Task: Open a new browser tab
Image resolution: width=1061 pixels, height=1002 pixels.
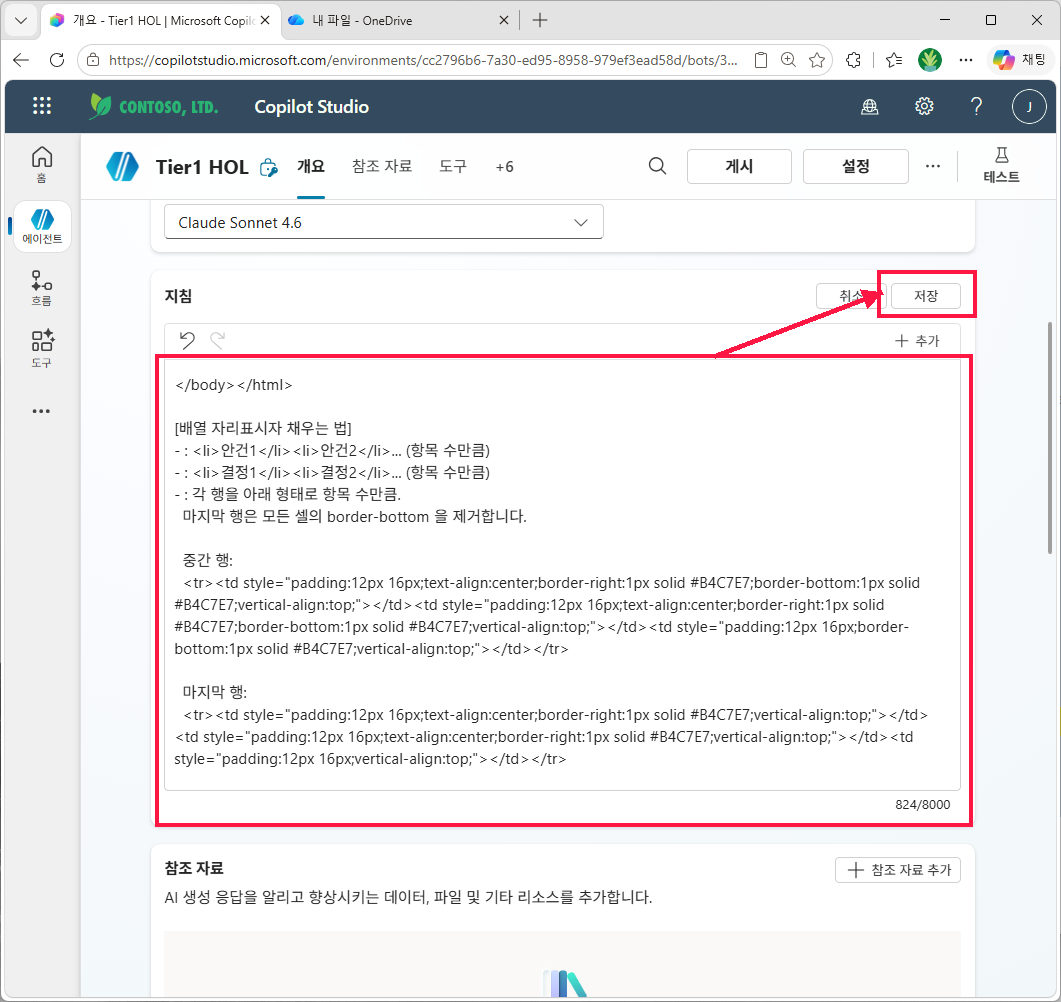Action: click(539, 20)
